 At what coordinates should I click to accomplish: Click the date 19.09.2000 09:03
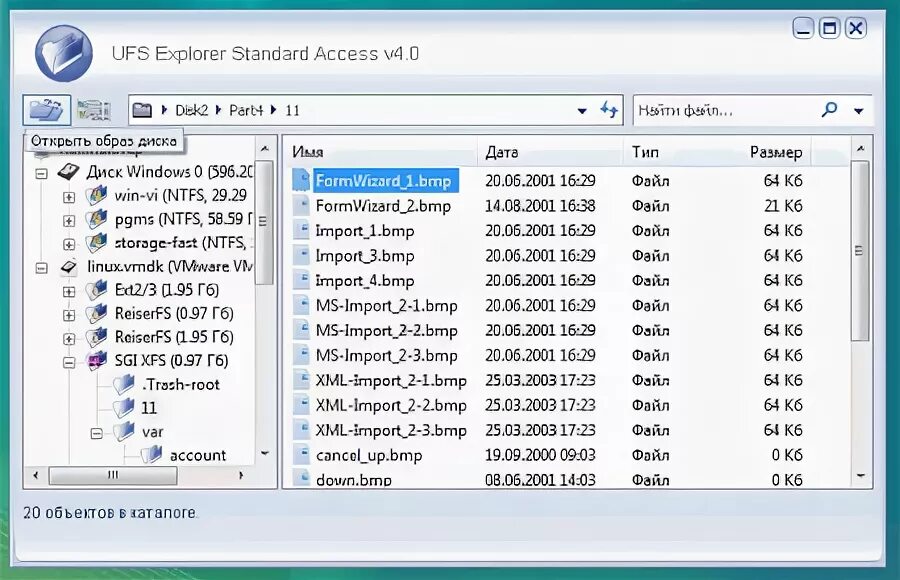point(540,455)
